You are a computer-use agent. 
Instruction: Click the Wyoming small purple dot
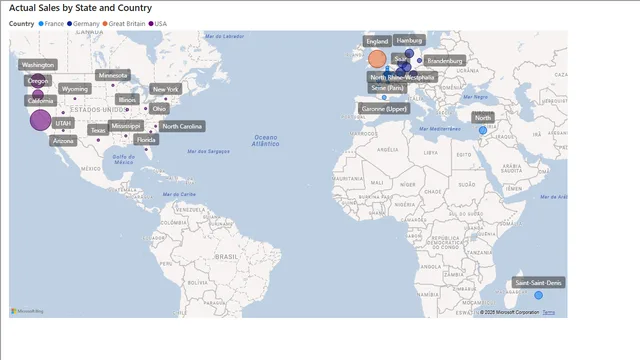[x=75, y=98]
